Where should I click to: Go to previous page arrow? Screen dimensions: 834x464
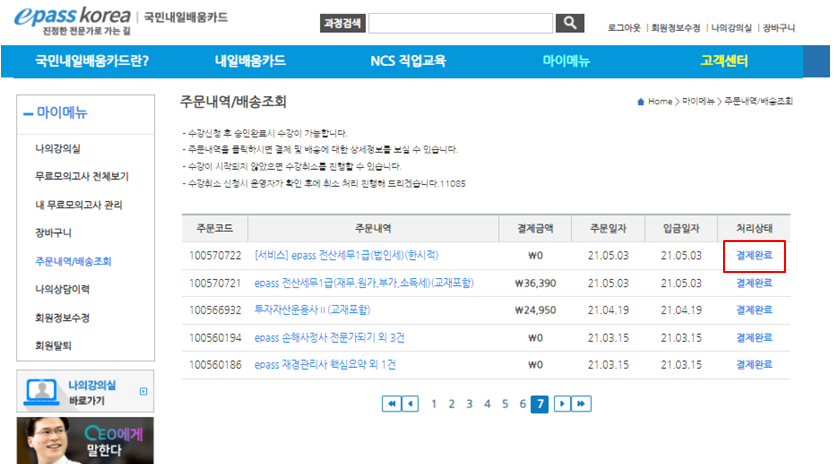410,404
